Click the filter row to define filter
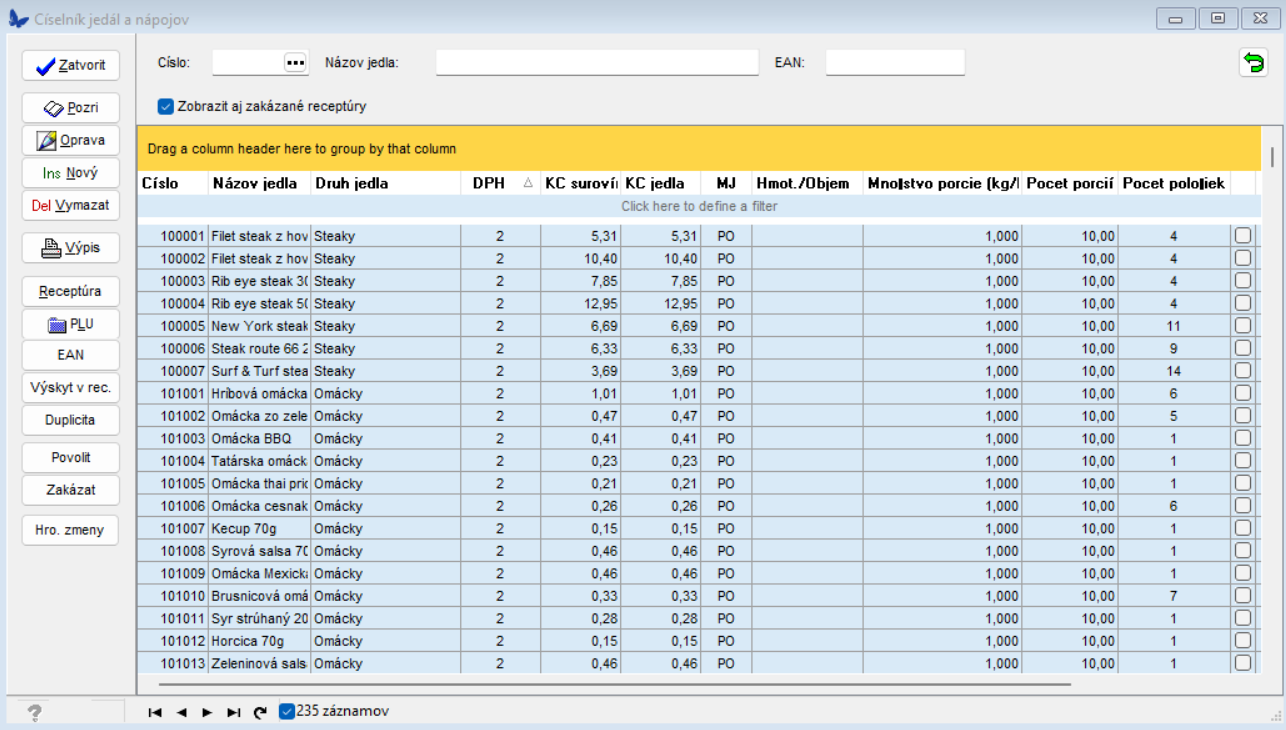The height and width of the screenshot is (730, 1286). [698, 206]
